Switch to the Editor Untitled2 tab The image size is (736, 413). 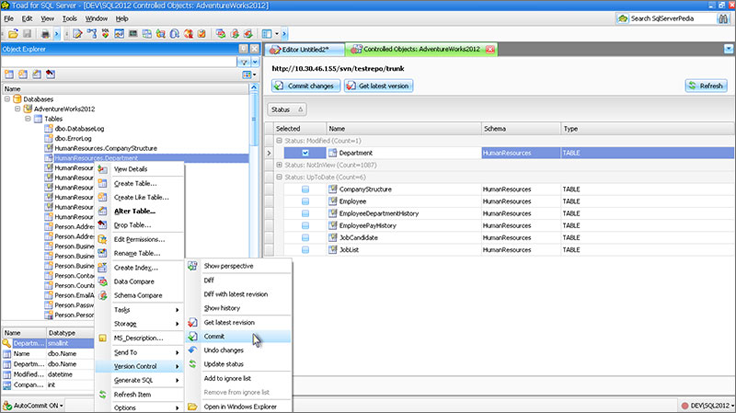tap(304, 48)
